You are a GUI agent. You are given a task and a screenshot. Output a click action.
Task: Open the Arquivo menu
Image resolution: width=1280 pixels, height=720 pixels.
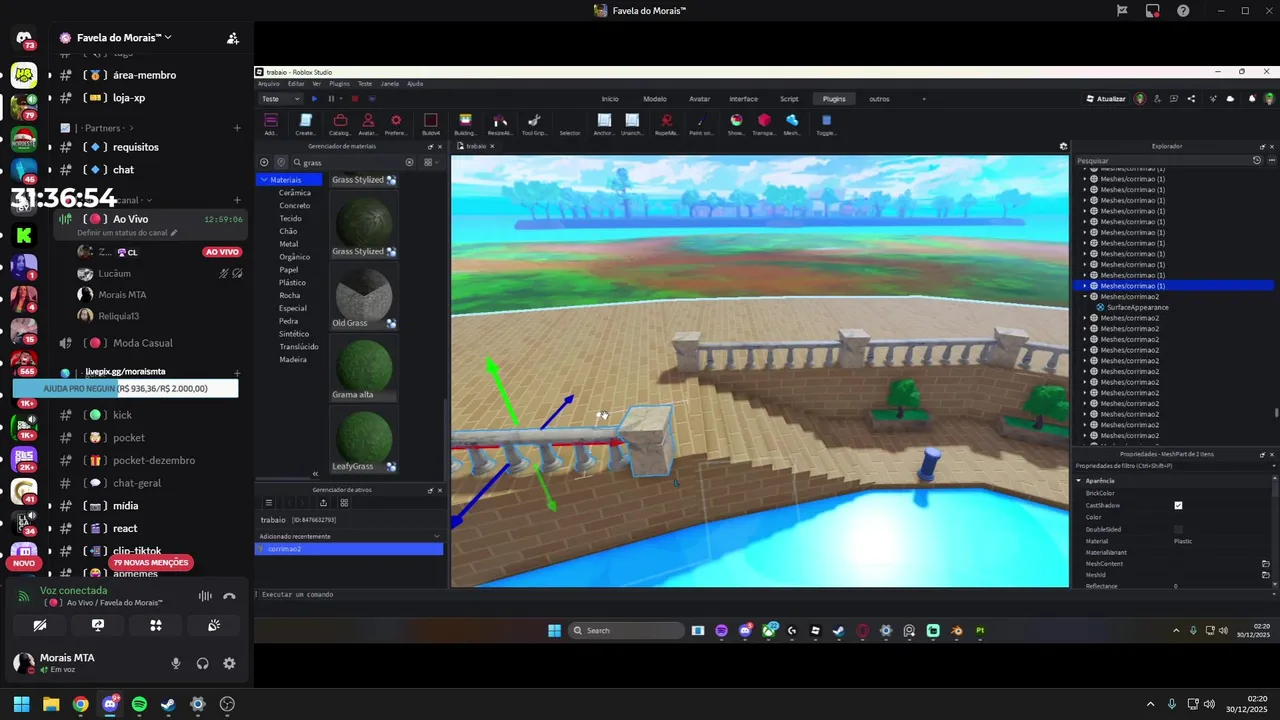[x=269, y=84]
